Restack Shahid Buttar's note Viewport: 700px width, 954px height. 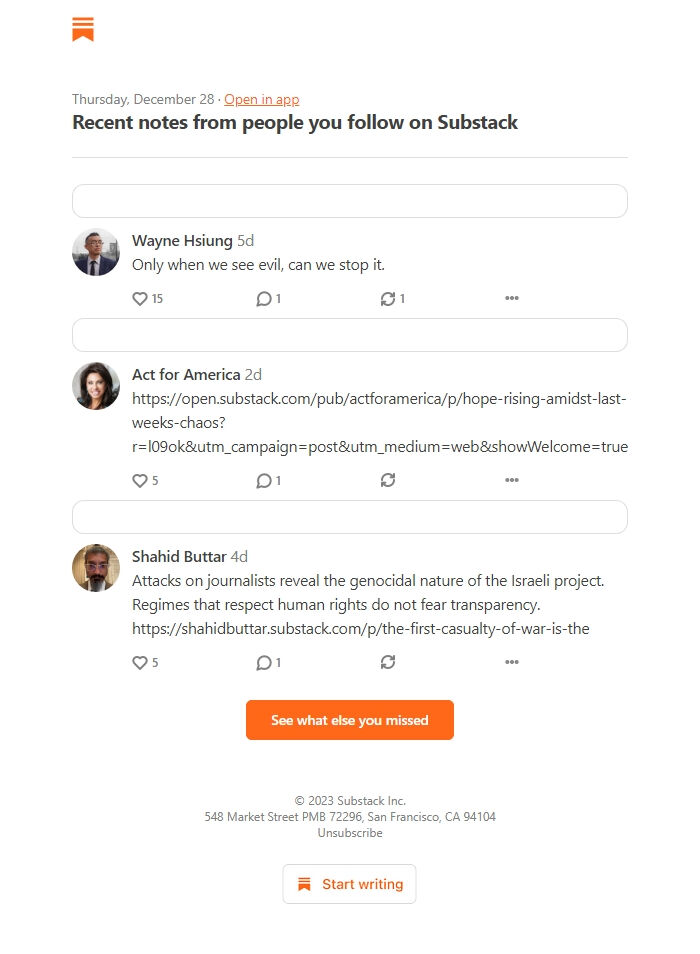point(388,662)
